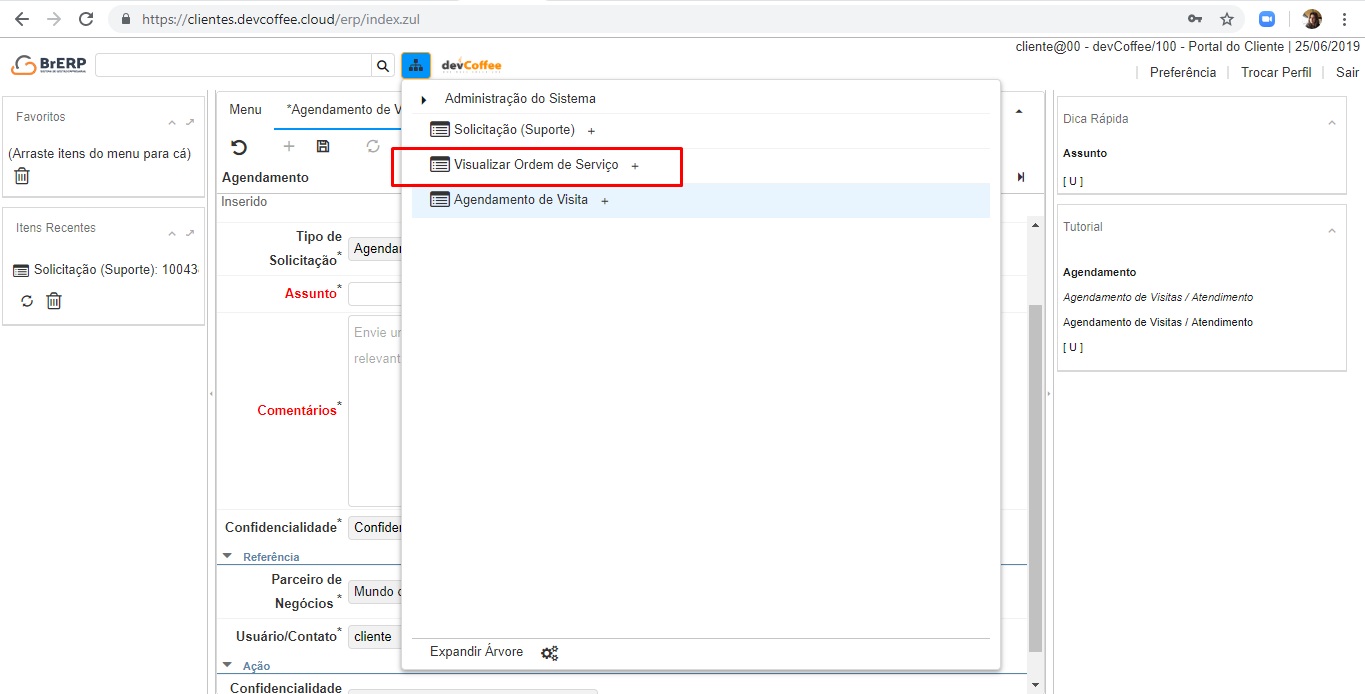Click plus icon next to Solicitação (Suporte)
Screen dimensions: 1365x694
591,131
